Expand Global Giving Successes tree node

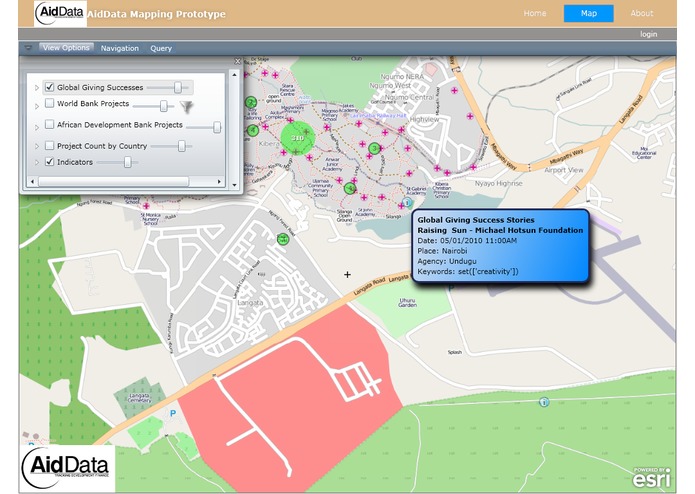pyautogui.click(x=37, y=88)
